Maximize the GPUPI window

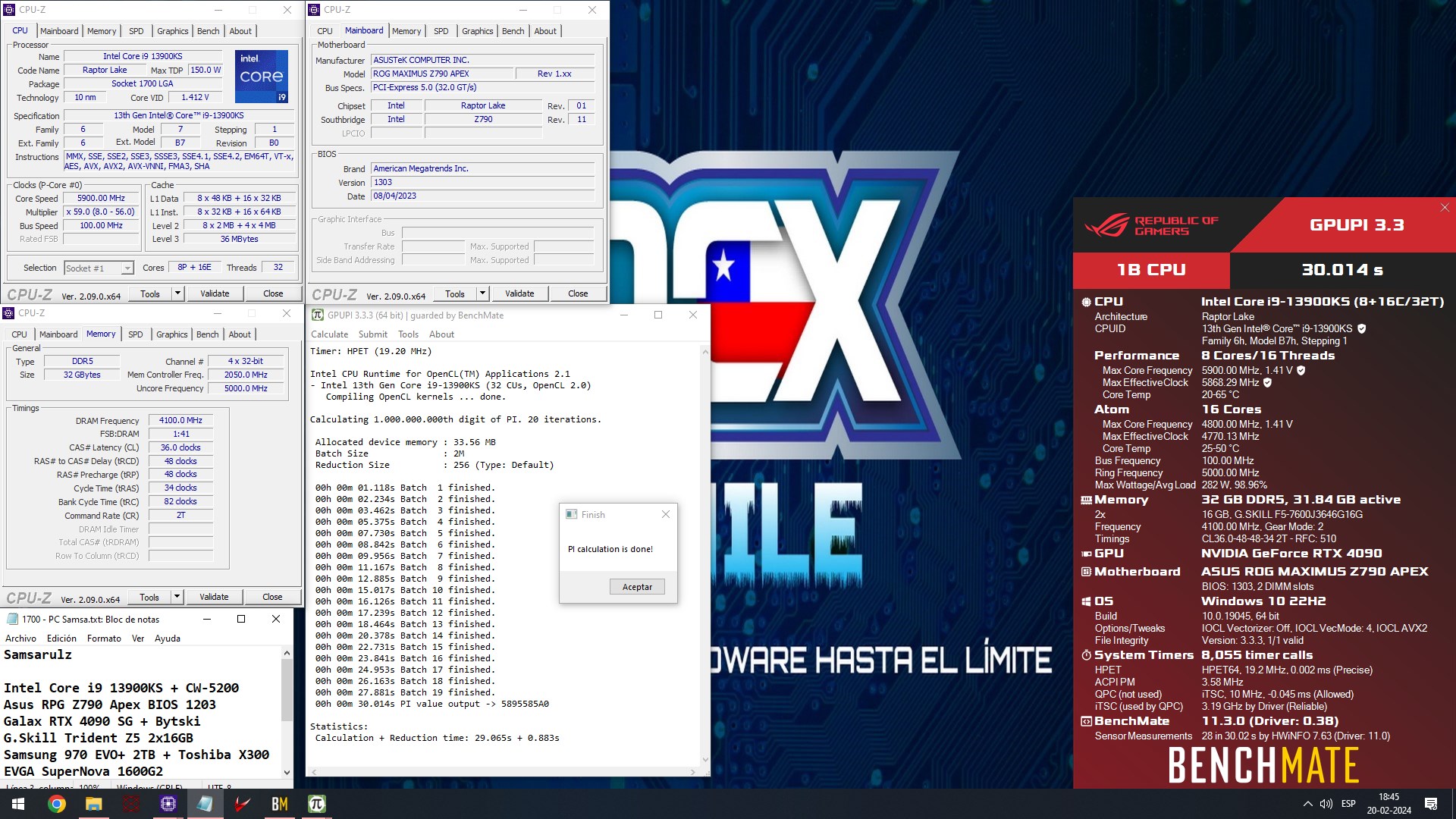tap(658, 315)
